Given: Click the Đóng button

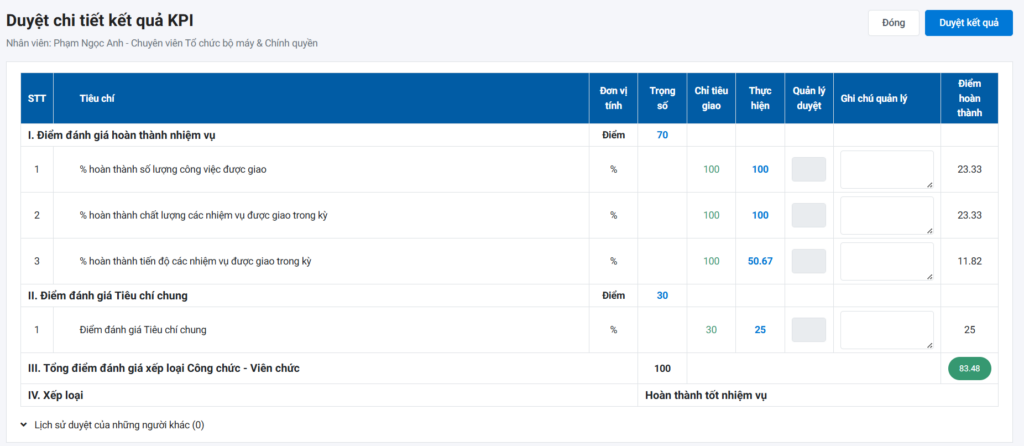Looking at the screenshot, I should (x=893, y=23).
